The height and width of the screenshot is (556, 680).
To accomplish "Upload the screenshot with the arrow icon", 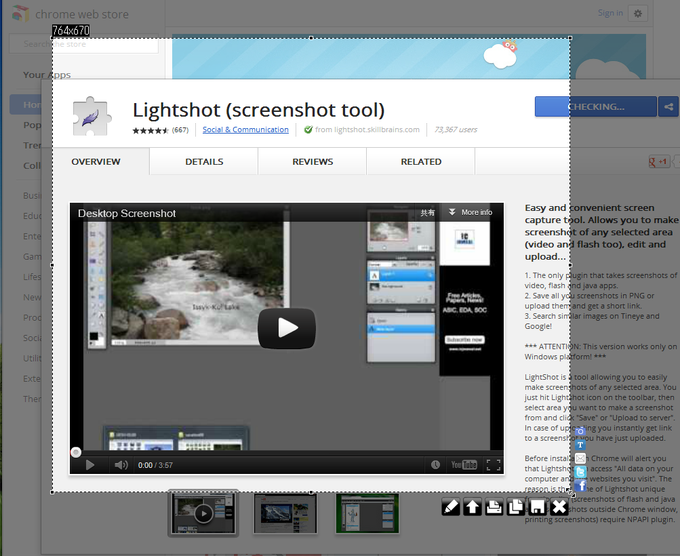I will tap(472, 507).
